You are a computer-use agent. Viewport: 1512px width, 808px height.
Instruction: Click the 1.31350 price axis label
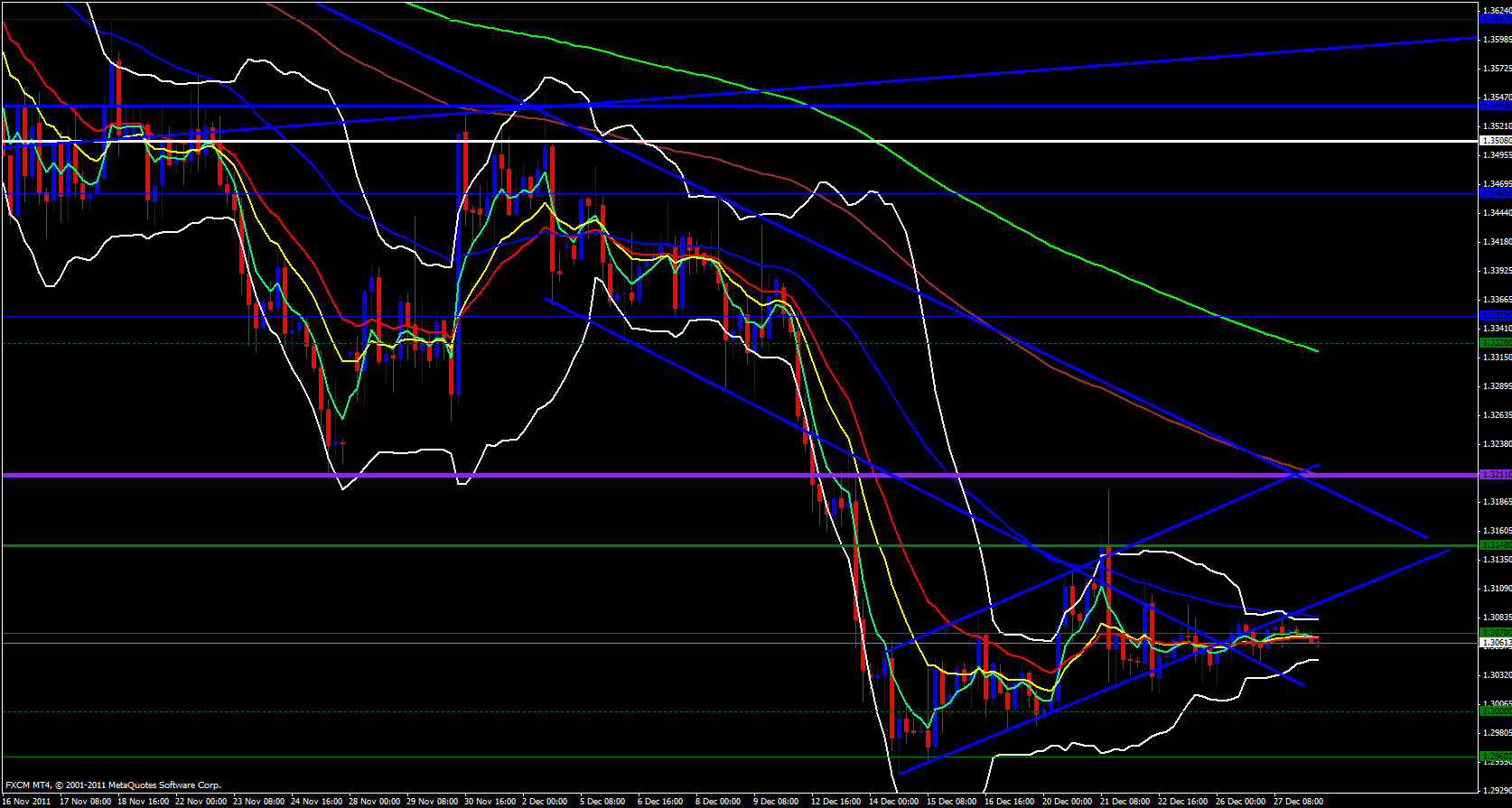point(1497,560)
